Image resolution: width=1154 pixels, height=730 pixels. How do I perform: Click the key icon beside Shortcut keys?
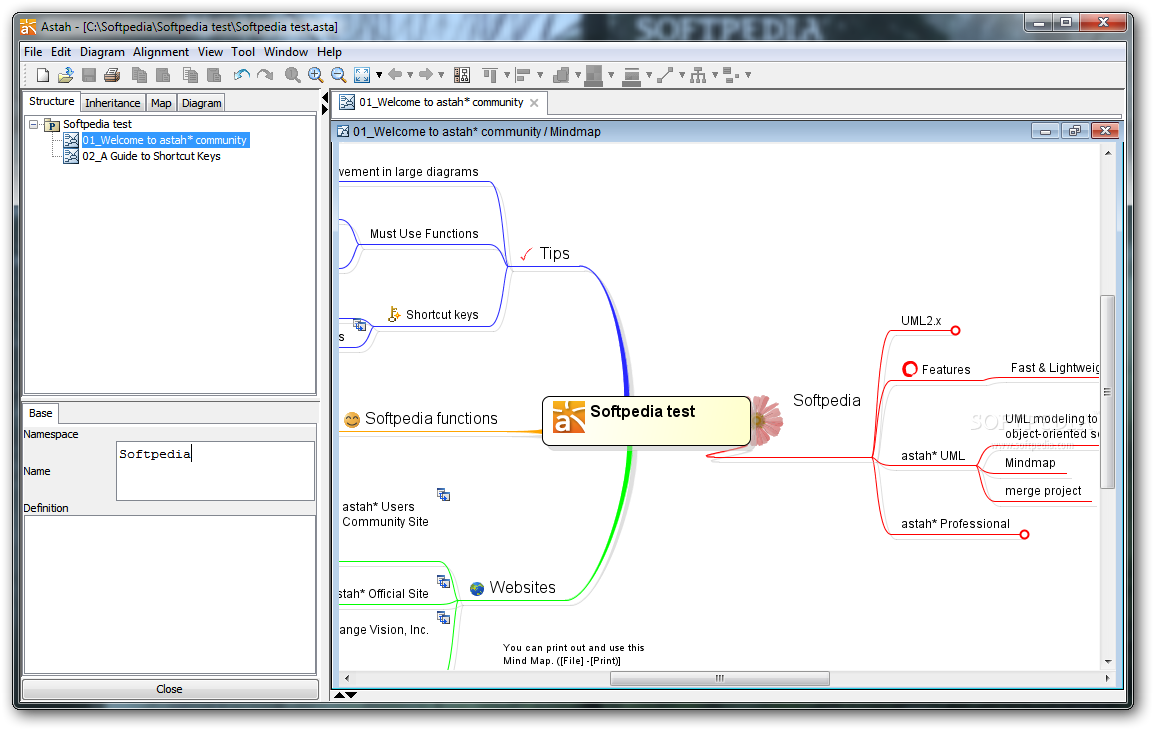coord(394,314)
